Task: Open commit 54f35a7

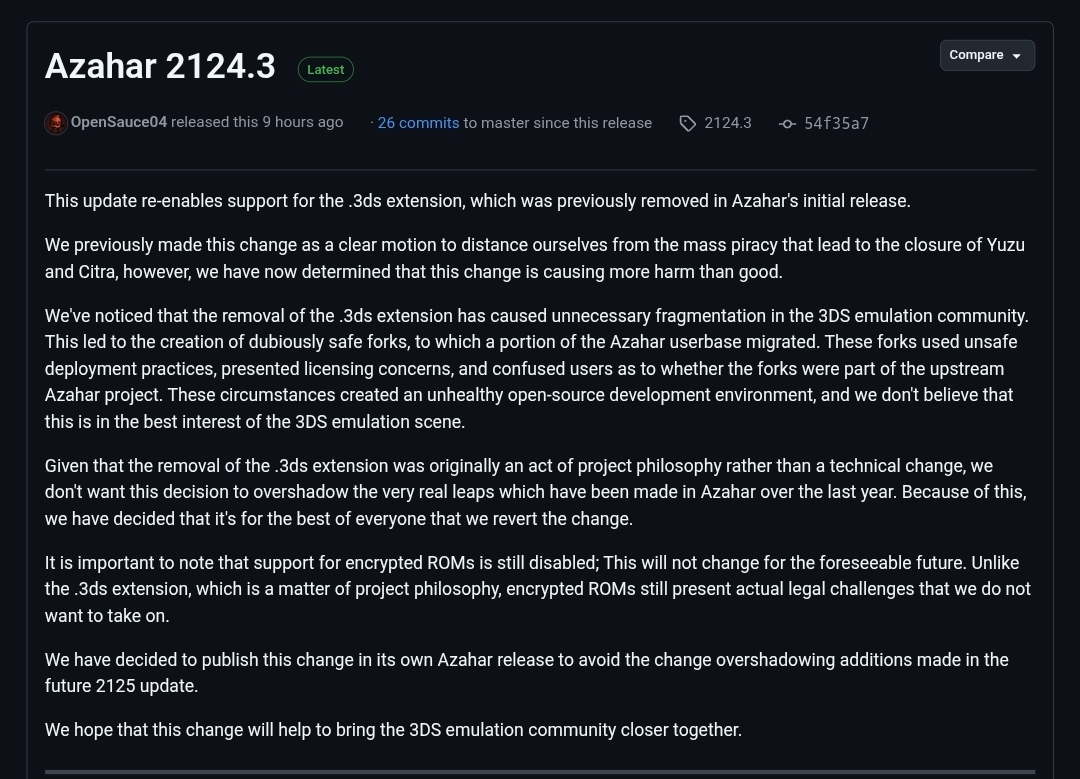Action: pyautogui.click(x=837, y=123)
